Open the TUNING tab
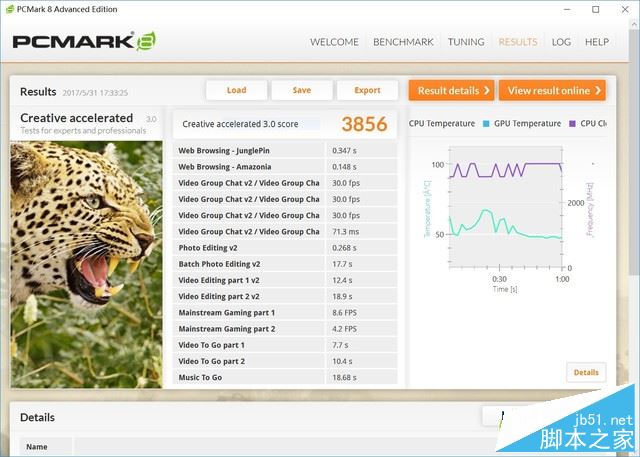Screen dimensions: 640x457 coord(466,42)
